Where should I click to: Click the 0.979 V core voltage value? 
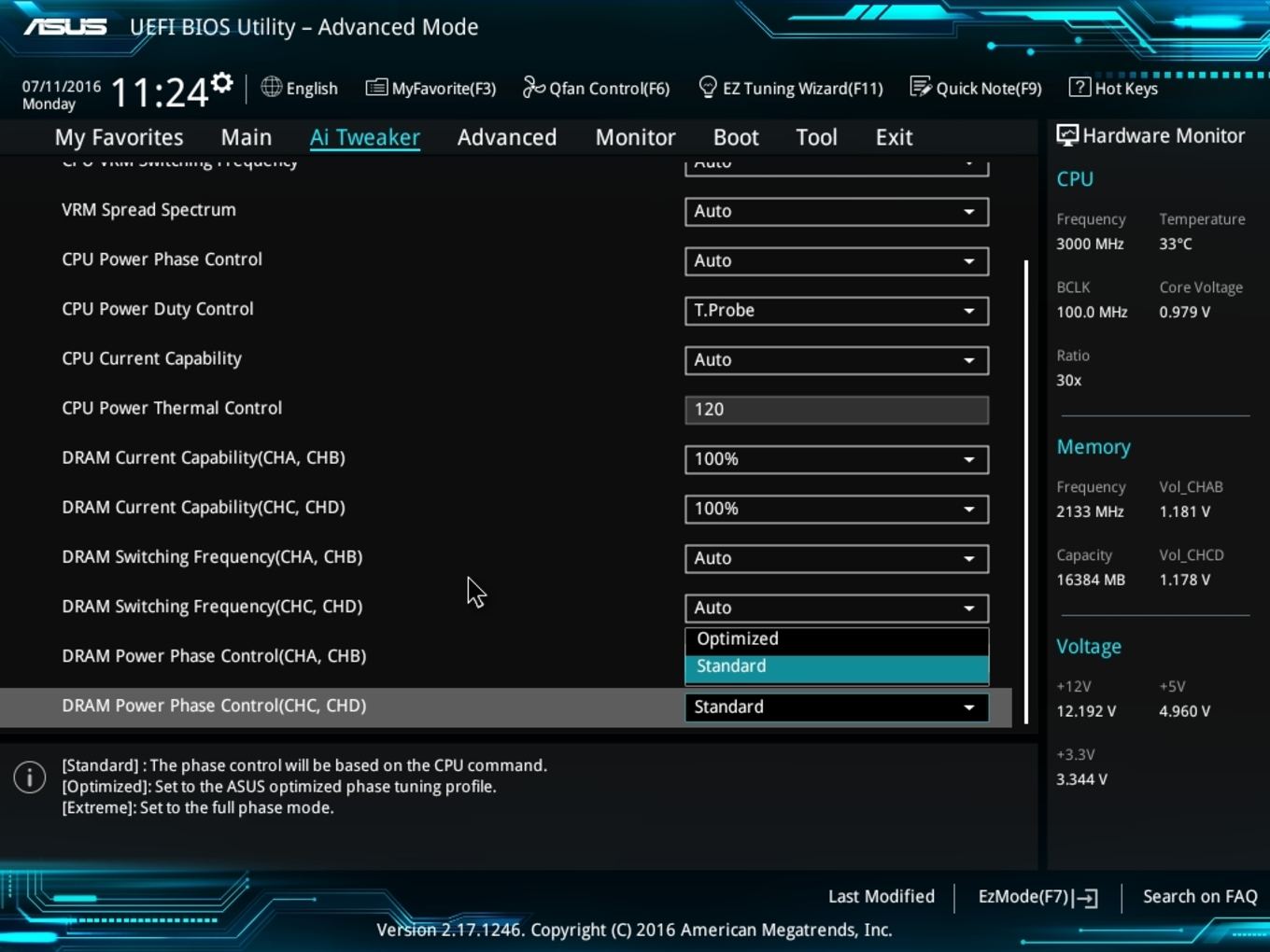[1184, 312]
